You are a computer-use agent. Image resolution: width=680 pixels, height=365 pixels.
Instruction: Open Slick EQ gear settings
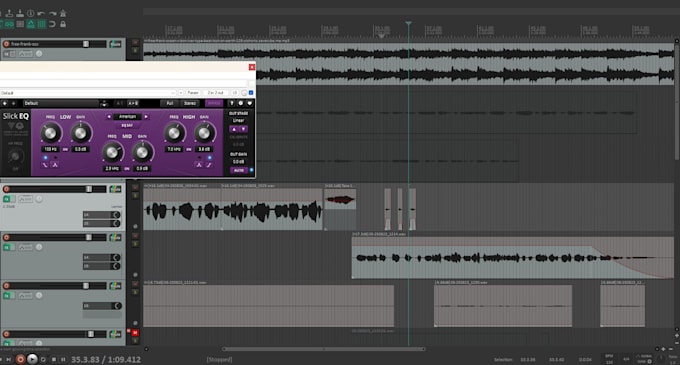(x=241, y=103)
